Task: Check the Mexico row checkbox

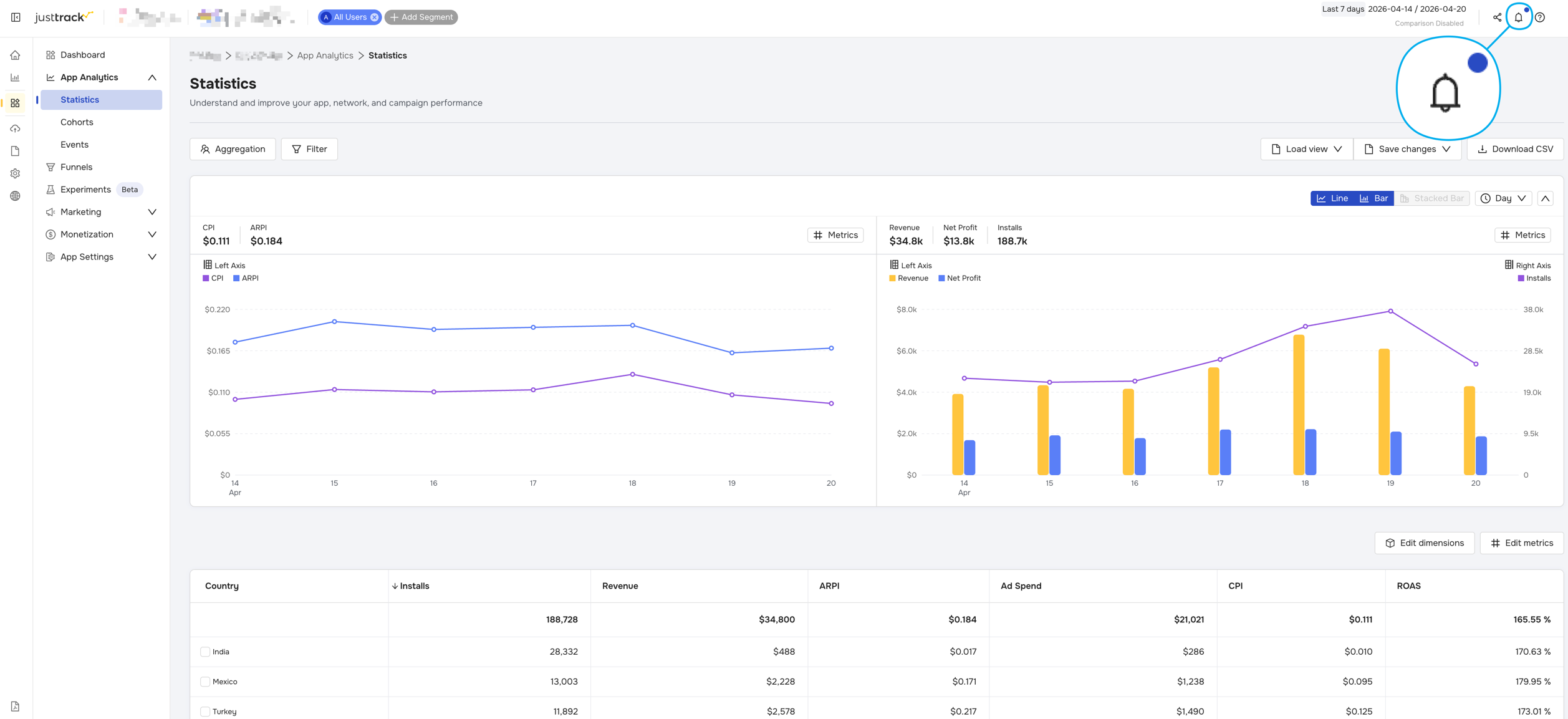Action: click(x=205, y=682)
